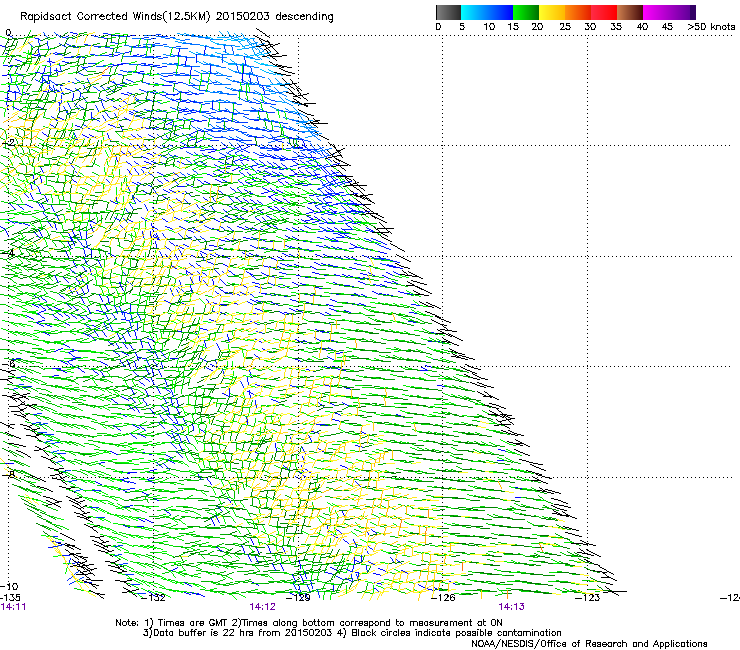The height and width of the screenshot is (650, 740).
Task: Click the -6 latitude axis label
Action: 9,363
